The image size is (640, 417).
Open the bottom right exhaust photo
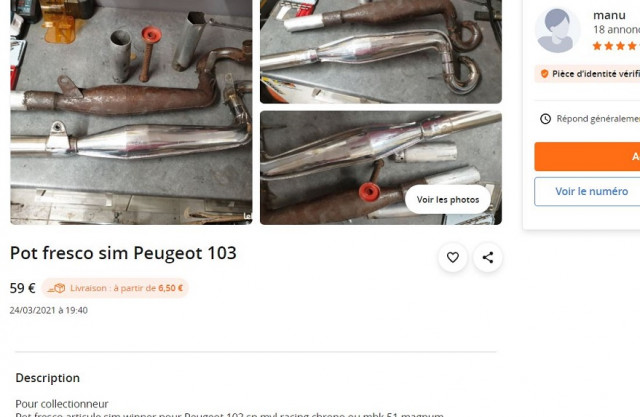coord(381,168)
